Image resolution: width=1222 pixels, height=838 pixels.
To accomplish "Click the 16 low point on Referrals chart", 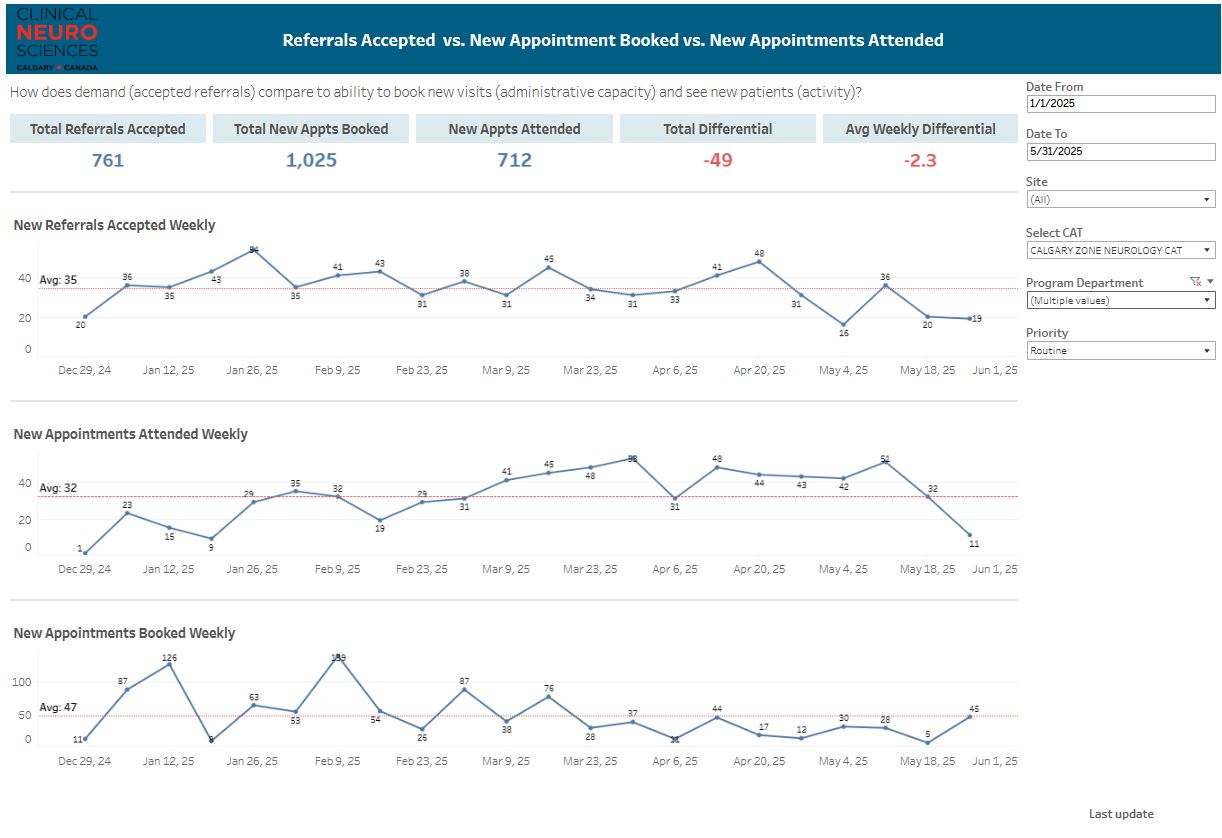I will click(843, 325).
